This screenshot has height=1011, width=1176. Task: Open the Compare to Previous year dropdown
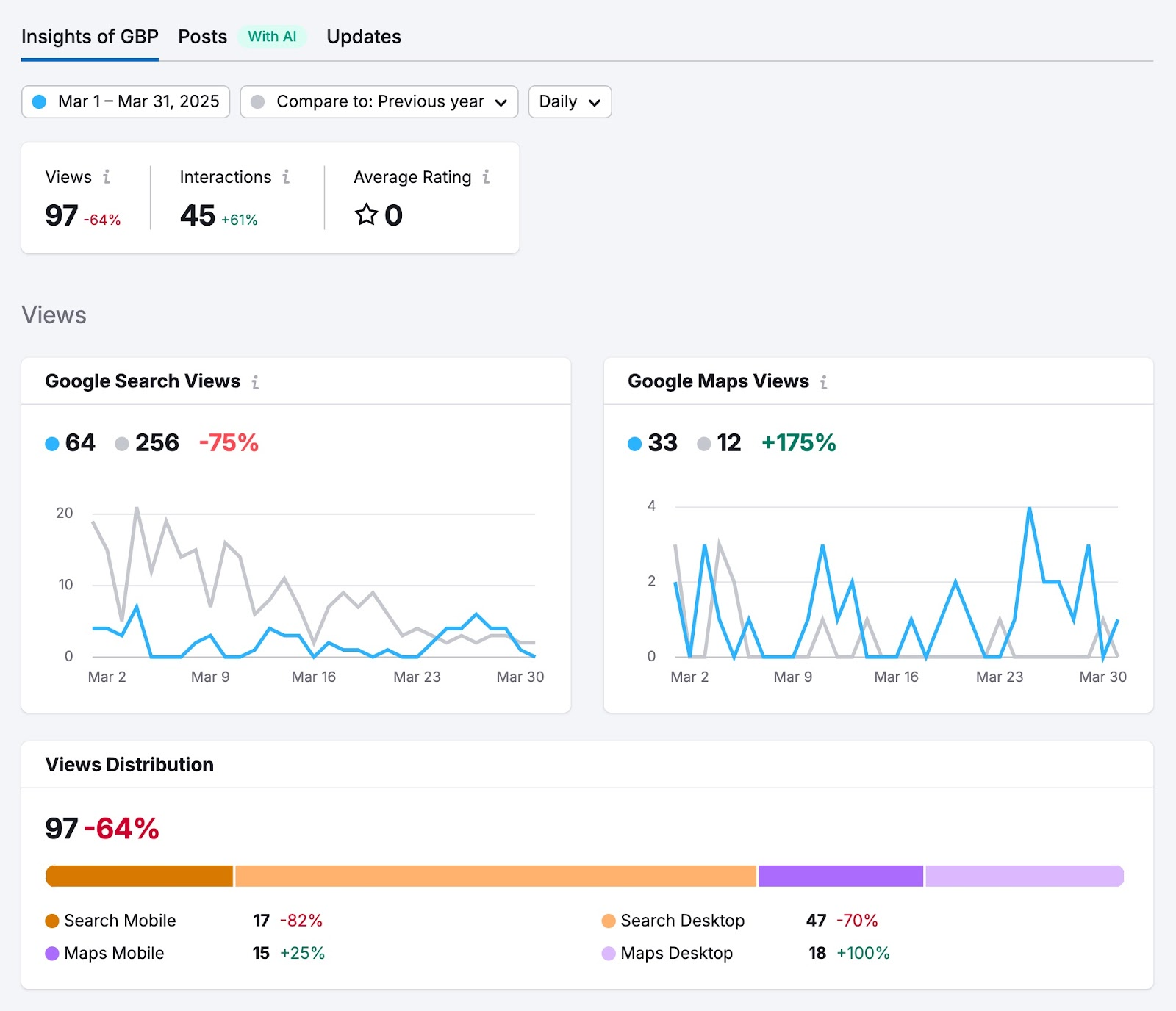click(379, 102)
